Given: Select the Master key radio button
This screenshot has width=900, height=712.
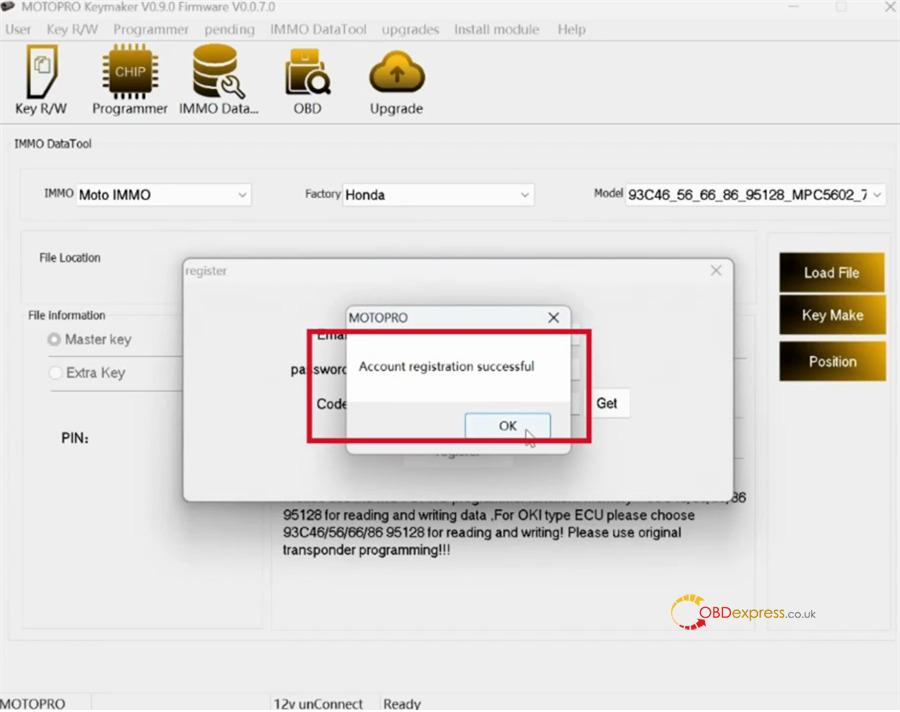Looking at the screenshot, I should pyautogui.click(x=54, y=339).
